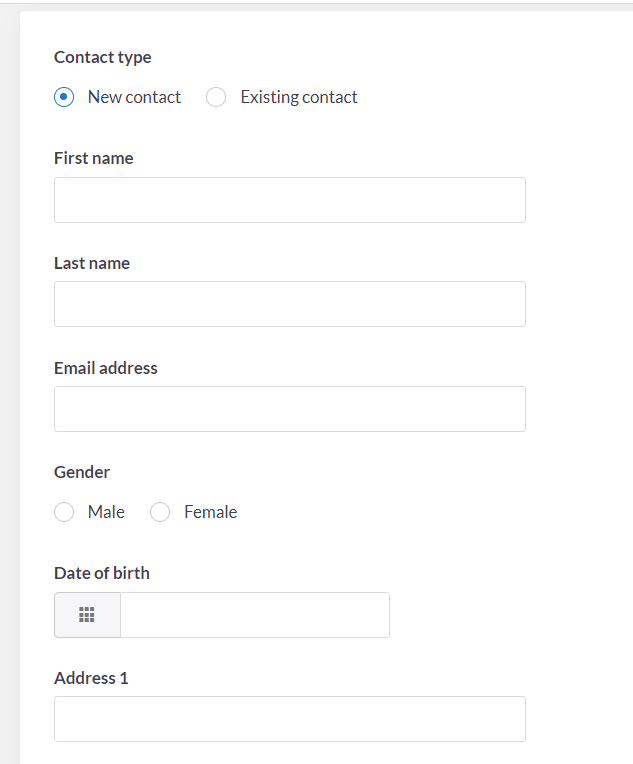Click the Contact type heading
Screen dimensions: 633x764
tap(103, 57)
